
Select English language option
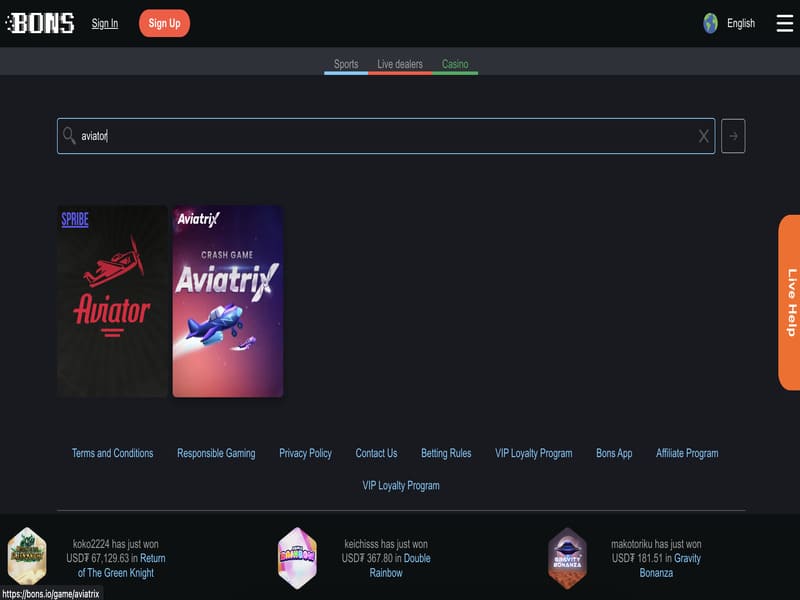(741, 23)
